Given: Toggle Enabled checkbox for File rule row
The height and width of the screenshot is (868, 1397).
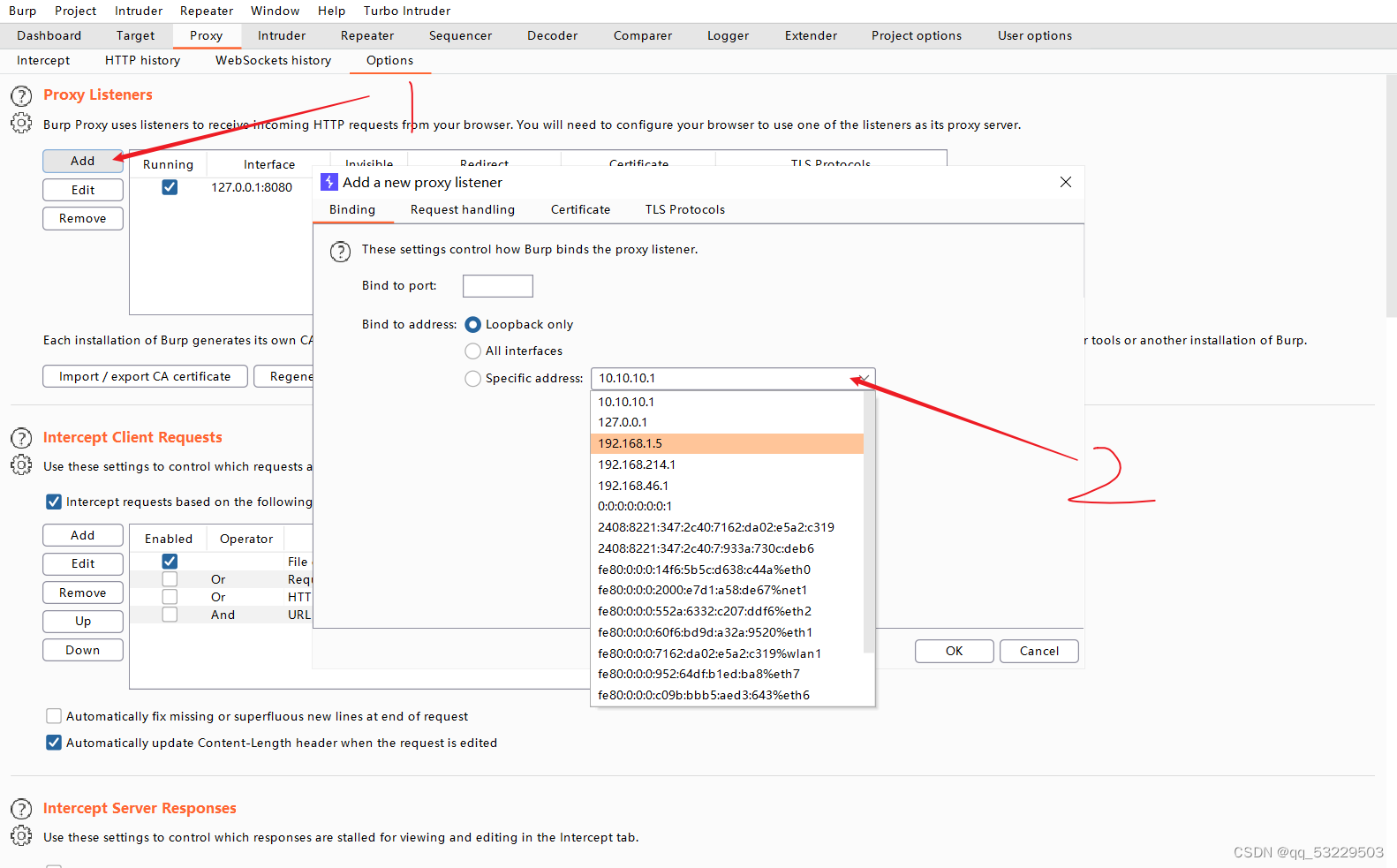Looking at the screenshot, I should pos(170,561).
